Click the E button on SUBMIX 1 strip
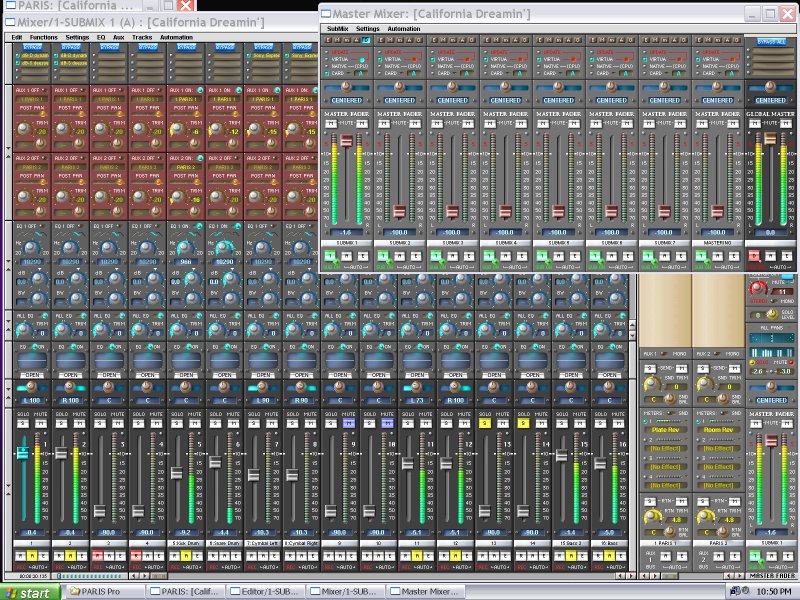 pos(329,40)
